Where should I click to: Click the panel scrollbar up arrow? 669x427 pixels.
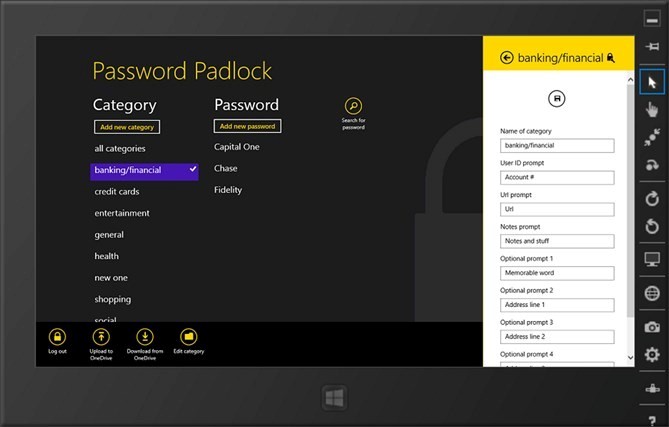pyautogui.click(x=631, y=80)
